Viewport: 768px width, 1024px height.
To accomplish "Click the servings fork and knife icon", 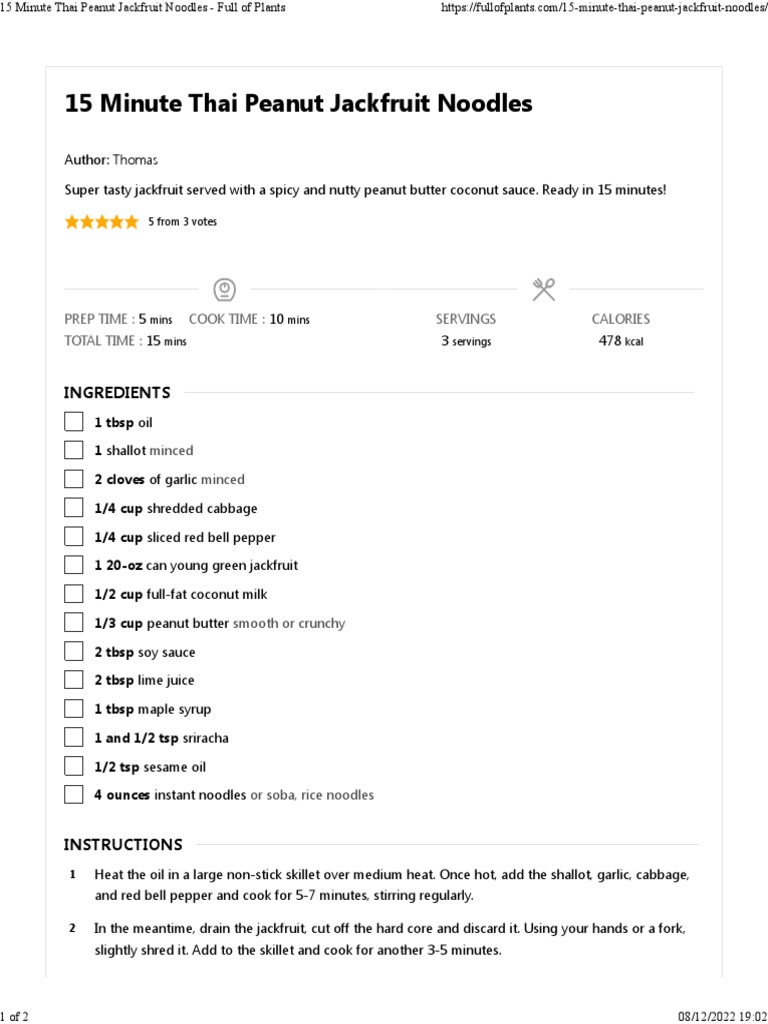I will click(x=544, y=290).
